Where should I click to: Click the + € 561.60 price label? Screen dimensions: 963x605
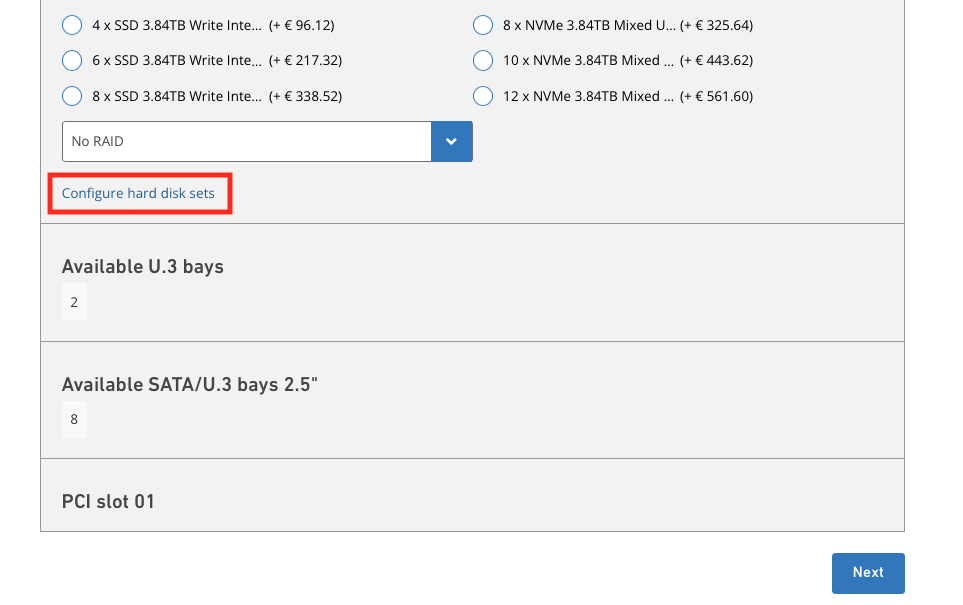pyautogui.click(x=716, y=96)
